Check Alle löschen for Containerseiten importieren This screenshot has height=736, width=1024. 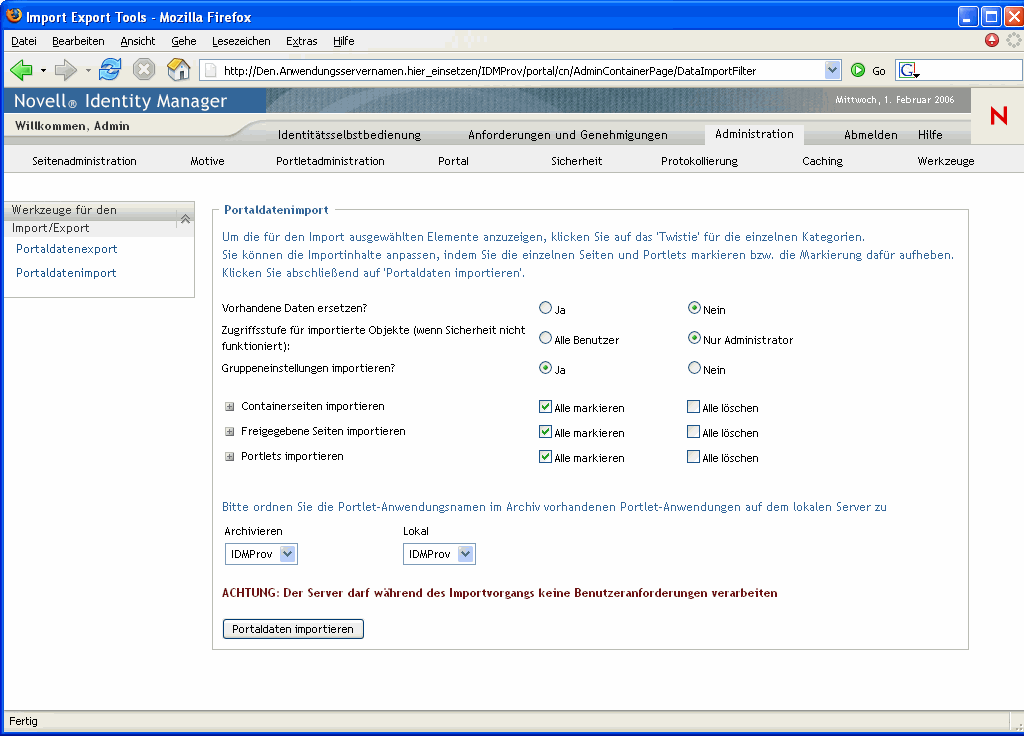tap(694, 406)
